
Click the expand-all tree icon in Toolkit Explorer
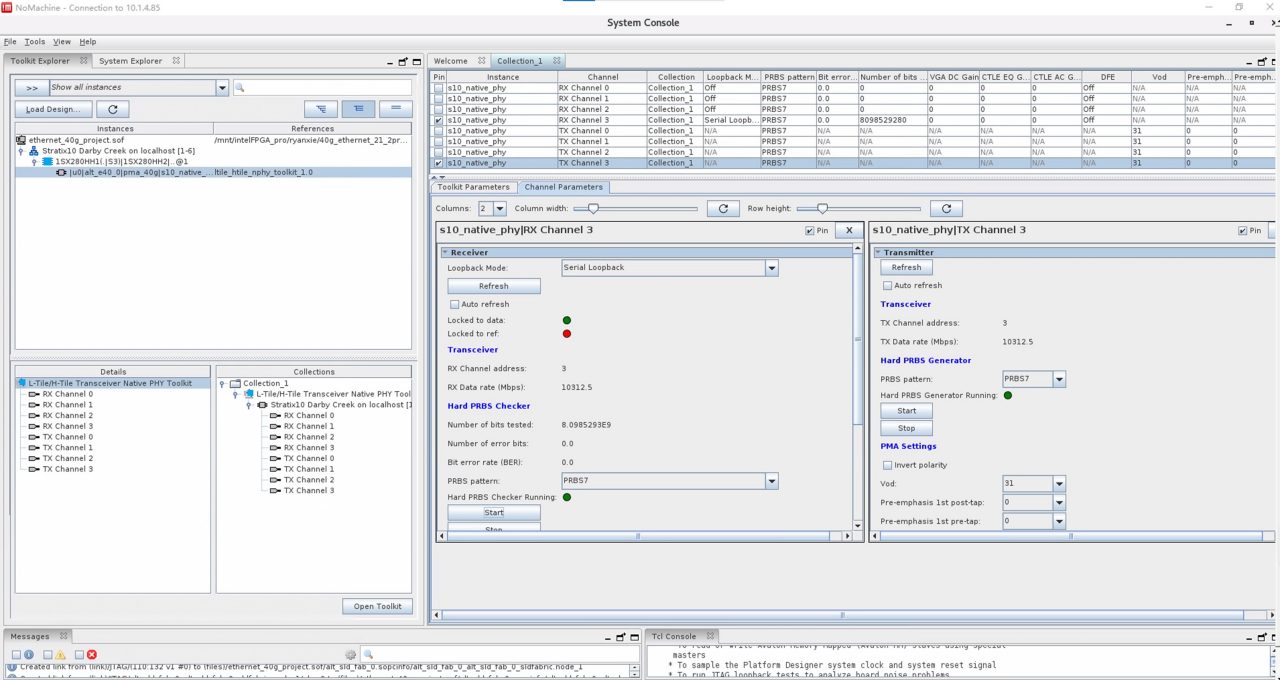pyautogui.click(x=320, y=109)
